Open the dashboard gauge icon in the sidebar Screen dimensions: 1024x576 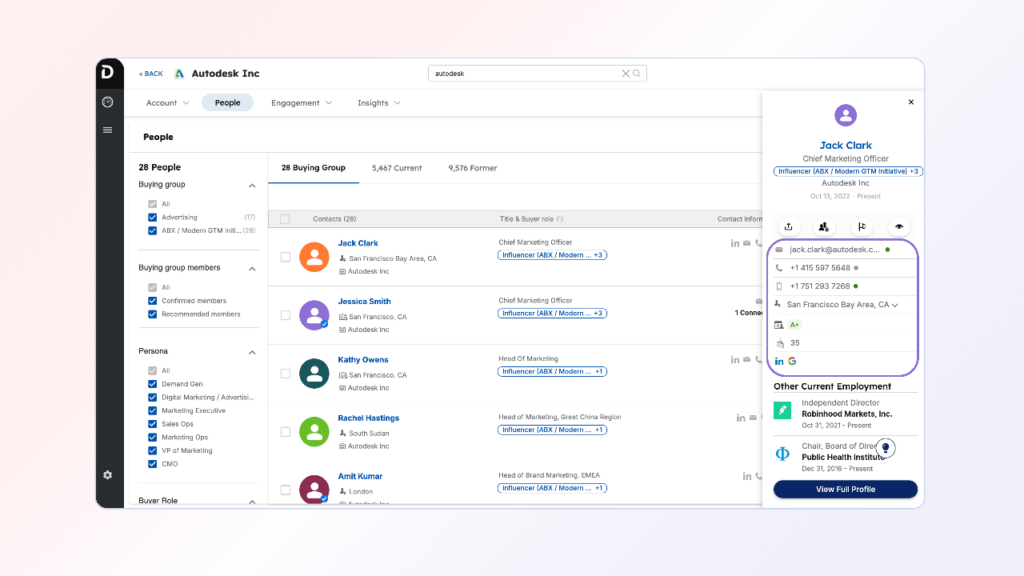(x=108, y=102)
